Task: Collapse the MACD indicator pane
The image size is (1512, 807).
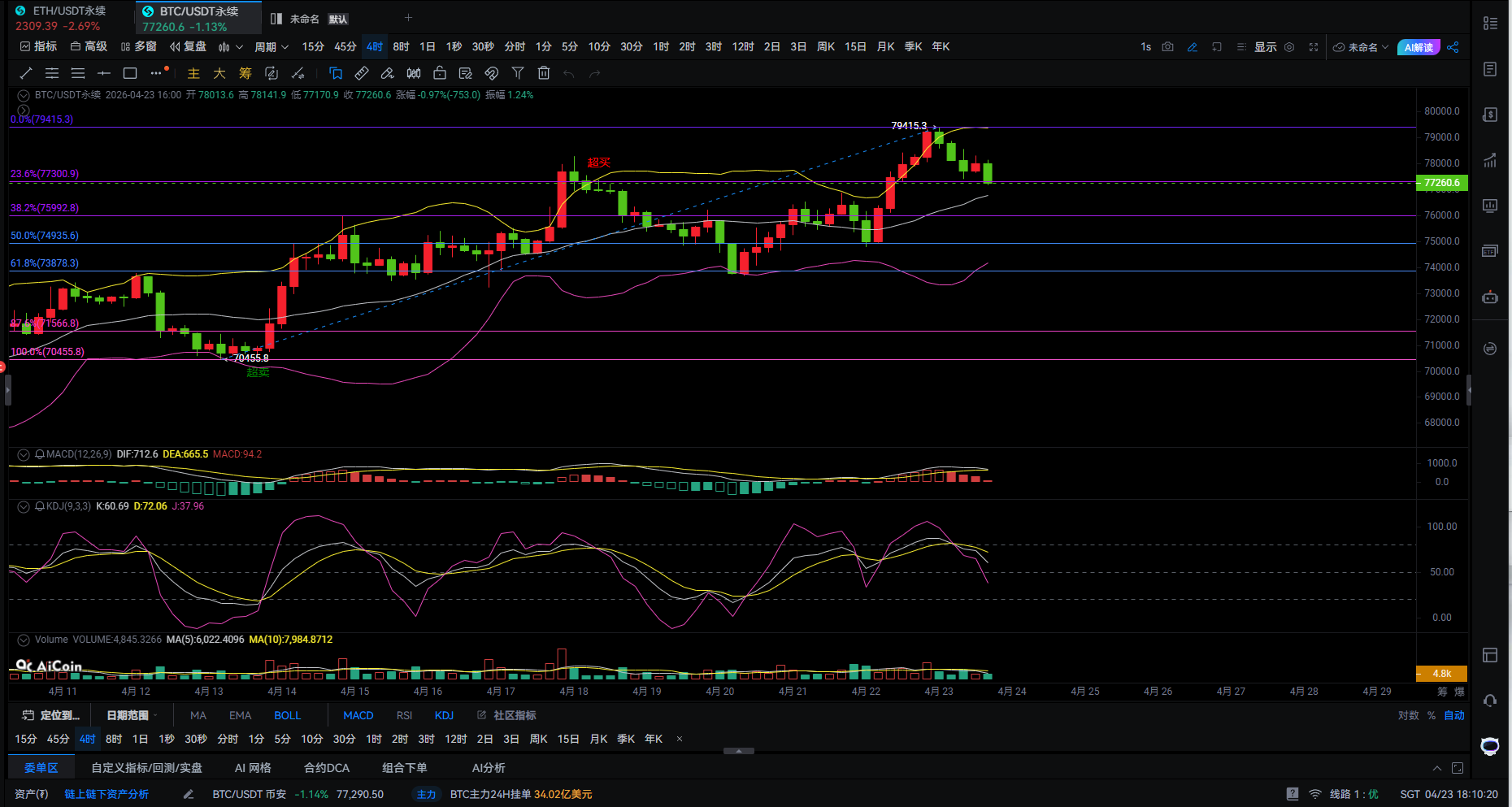Action: (x=24, y=454)
